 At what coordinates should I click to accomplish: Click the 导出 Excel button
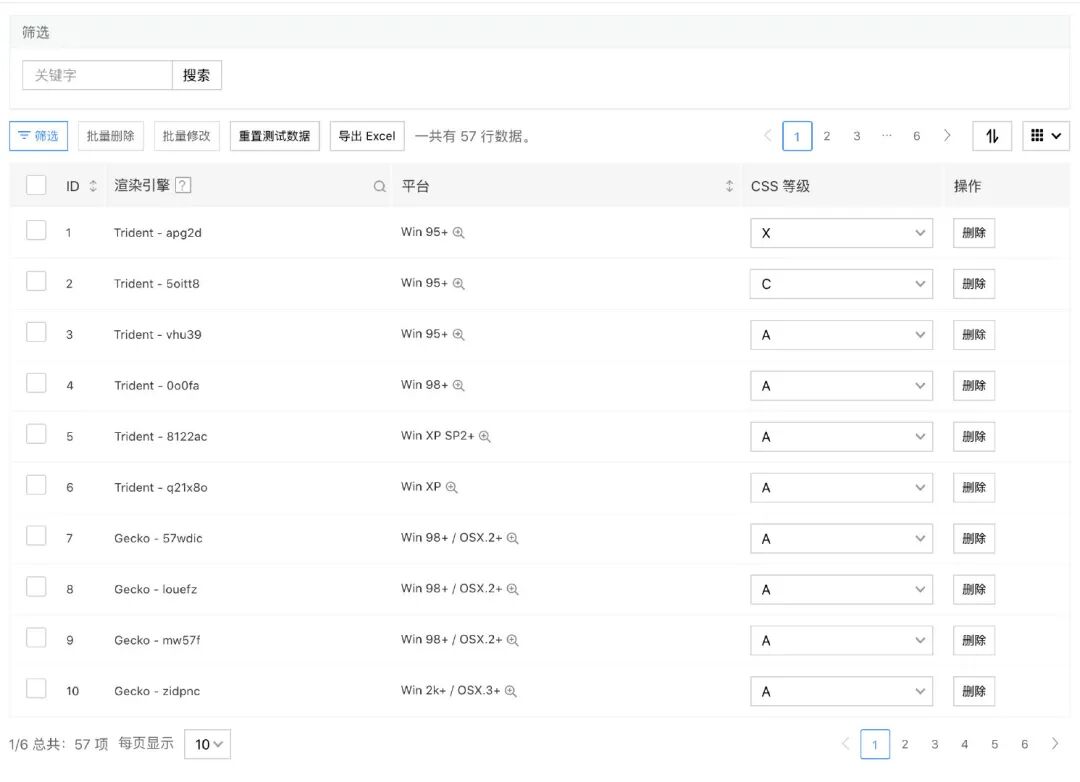click(x=367, y=136)
